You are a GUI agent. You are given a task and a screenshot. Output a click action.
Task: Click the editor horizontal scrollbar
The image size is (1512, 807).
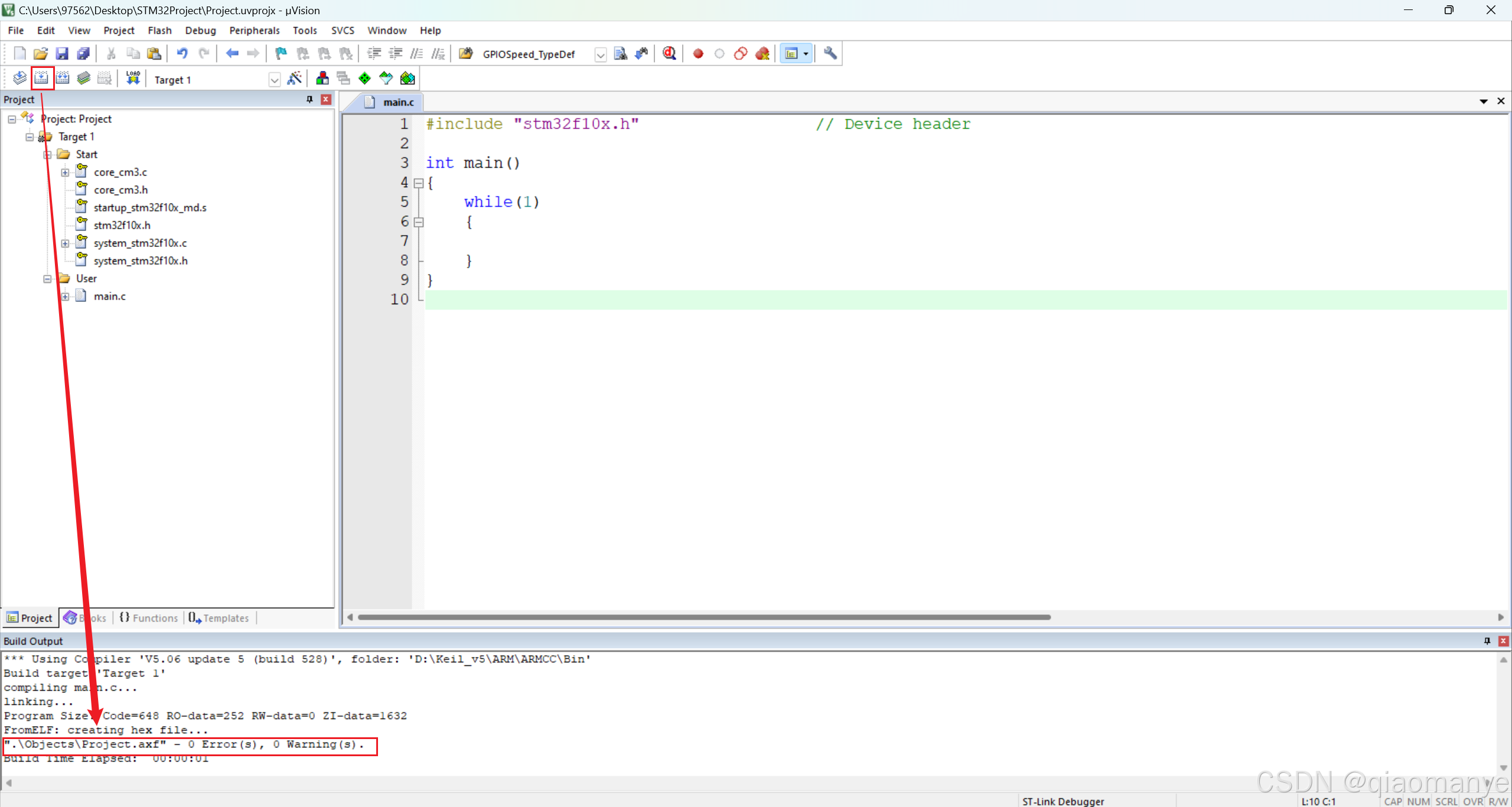pos(703,617)
